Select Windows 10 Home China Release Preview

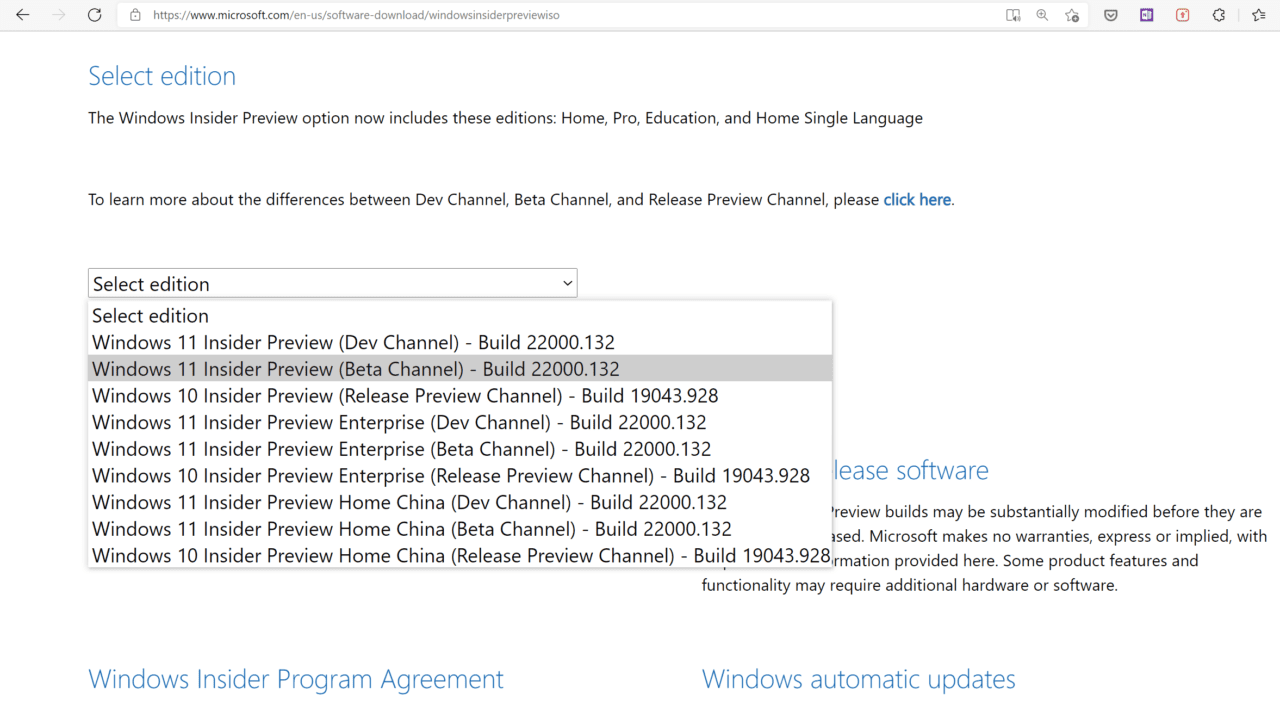pos(460,555)
